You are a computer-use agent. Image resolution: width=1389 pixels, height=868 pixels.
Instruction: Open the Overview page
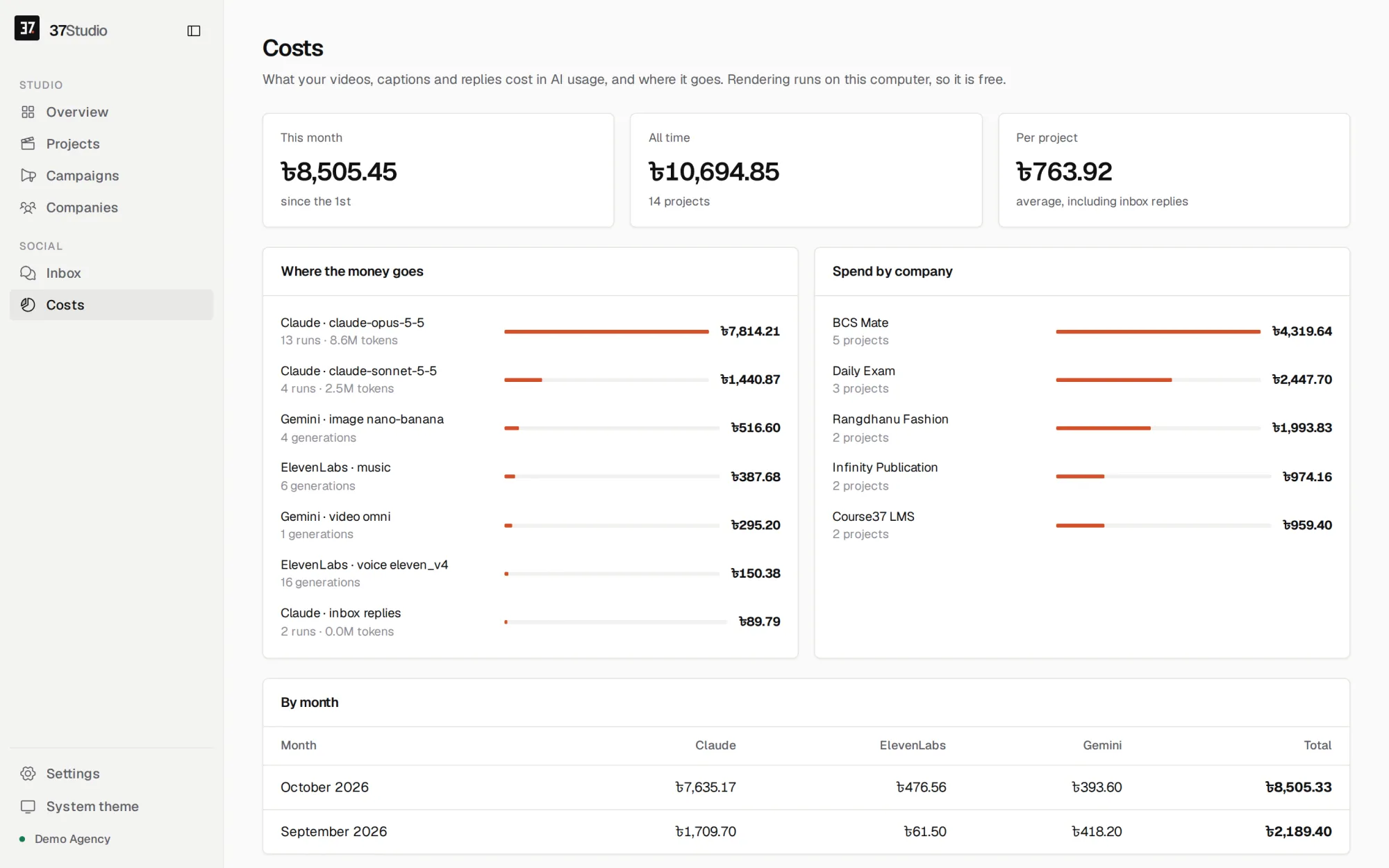coord(111,112)
